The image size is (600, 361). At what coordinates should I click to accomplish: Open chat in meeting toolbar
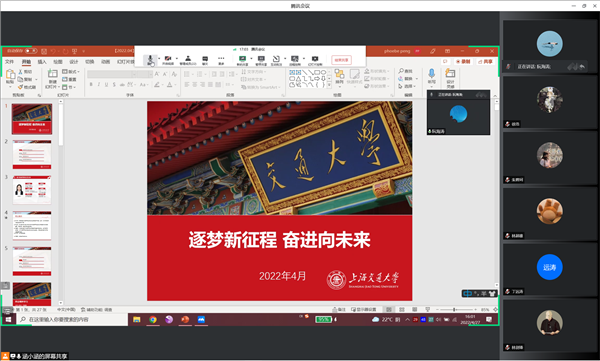pyautogui.click(x=205, y=60)
